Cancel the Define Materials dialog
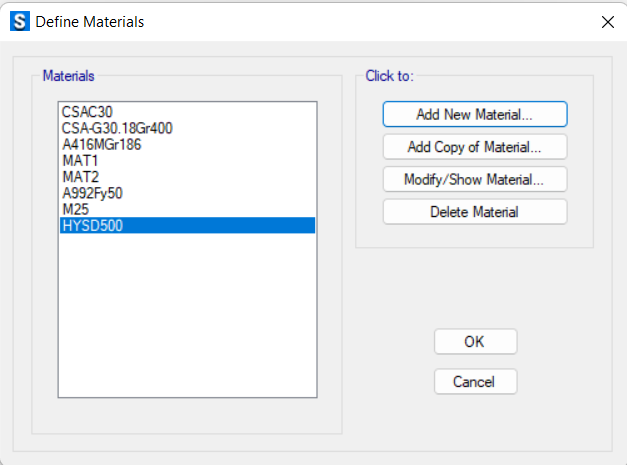 click(x=475, y=381)
